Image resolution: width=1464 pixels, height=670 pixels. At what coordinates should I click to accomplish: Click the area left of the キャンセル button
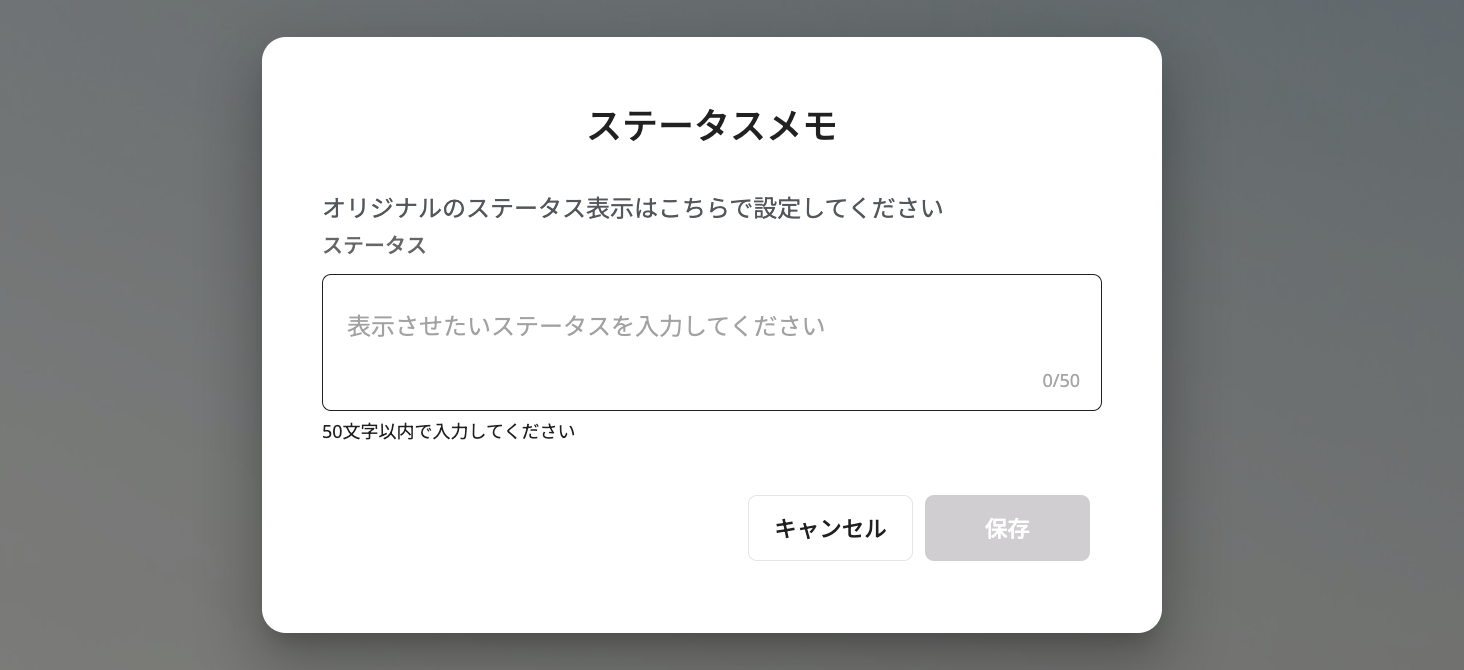coord(600,528)
